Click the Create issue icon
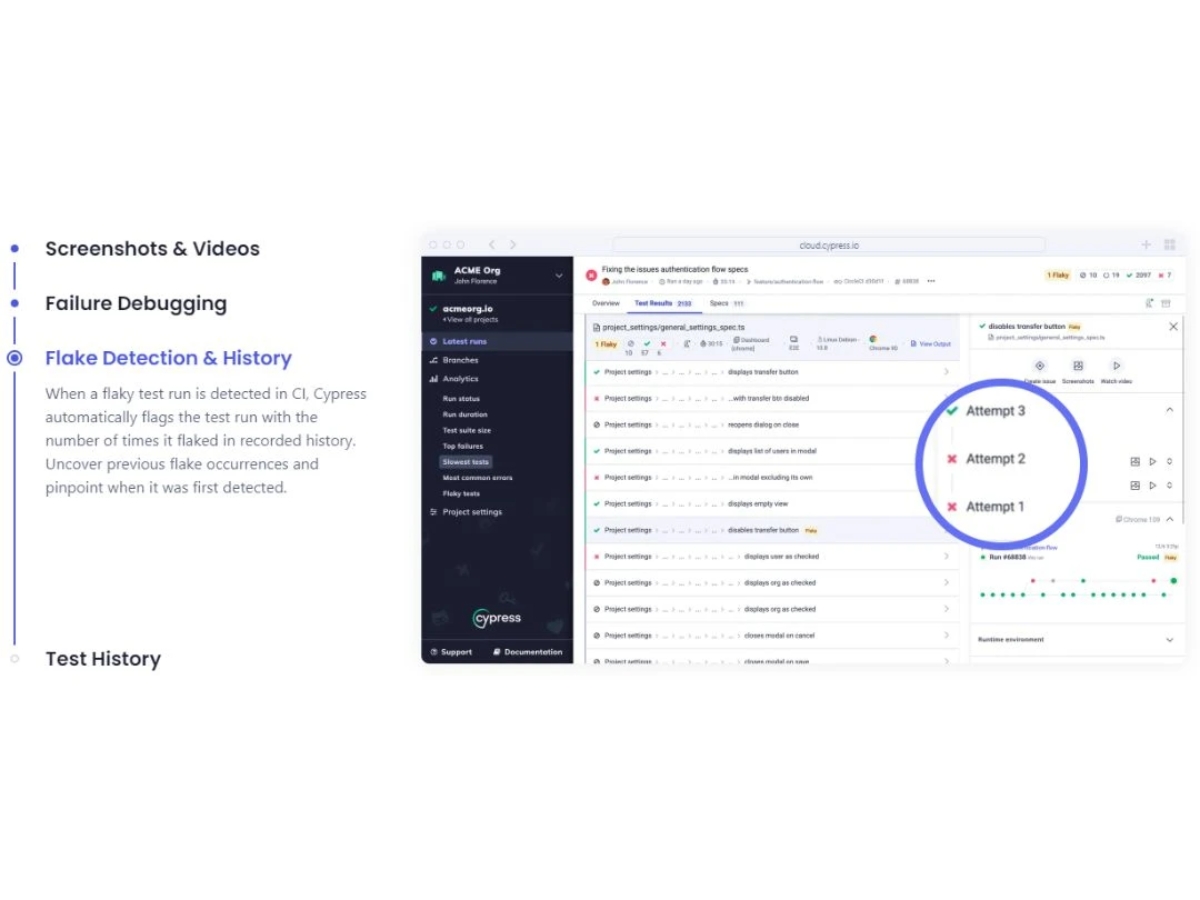 (1039, 366)
